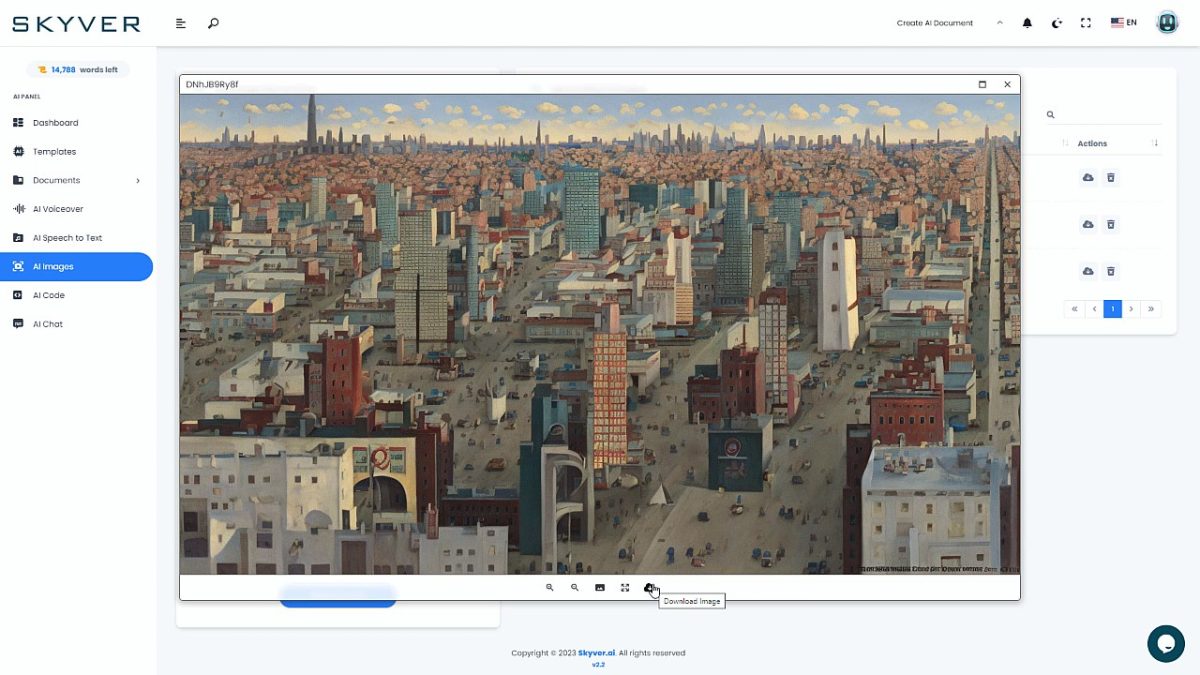
Task: Click the leftmost magnifier icon in viewer toolbar
Action: click(x=550, y=588)
